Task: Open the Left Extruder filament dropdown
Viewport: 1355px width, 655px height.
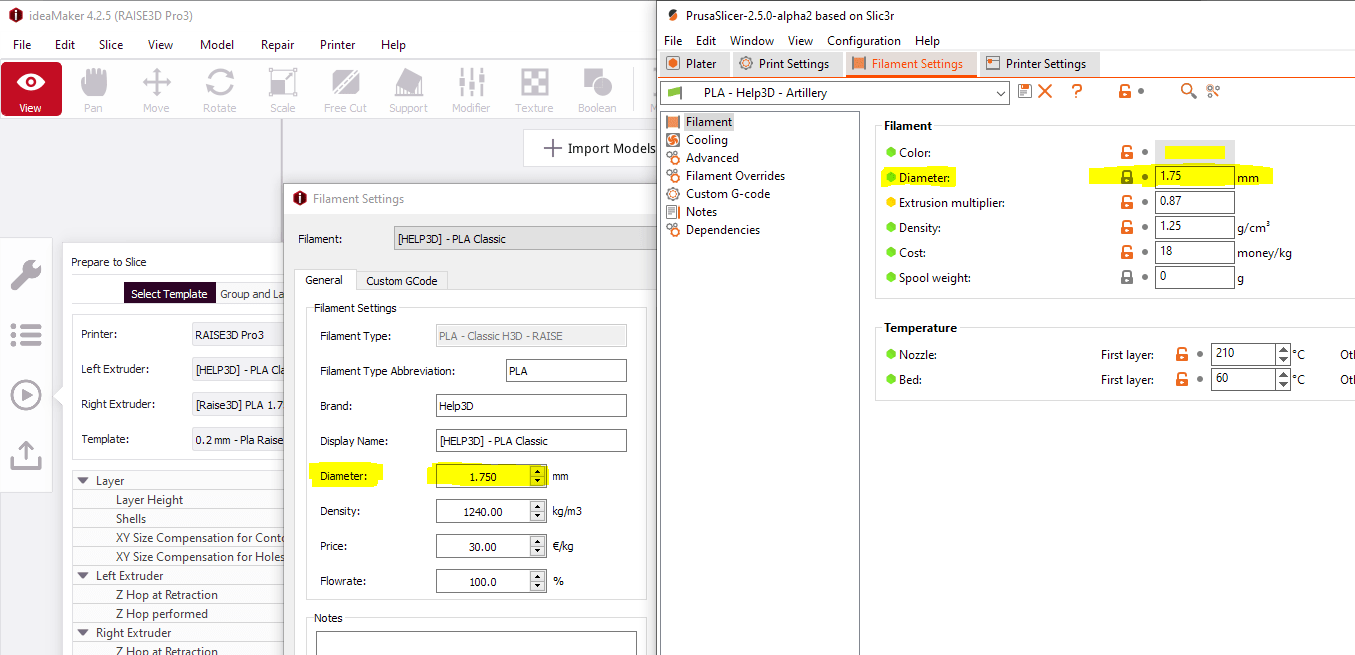Action: (238, 369)
